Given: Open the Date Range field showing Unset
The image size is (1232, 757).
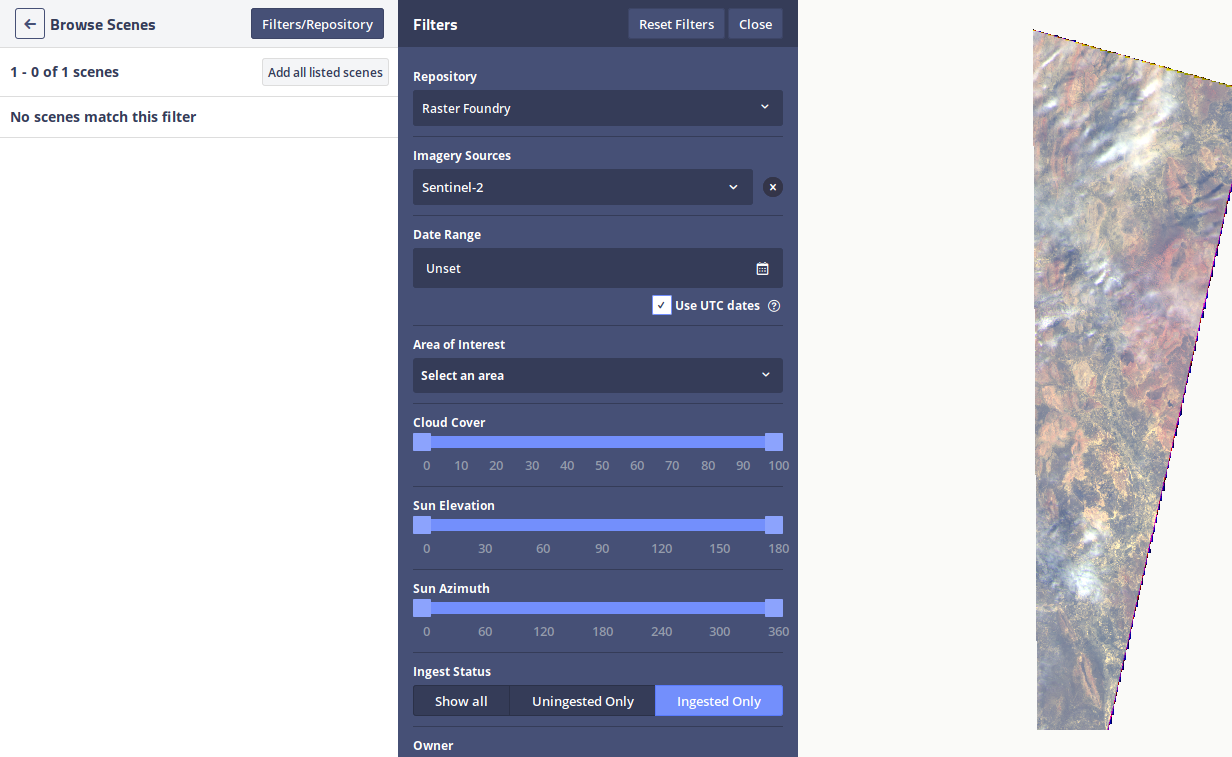Looking at the screenshot, I should [x=598, y=268].
